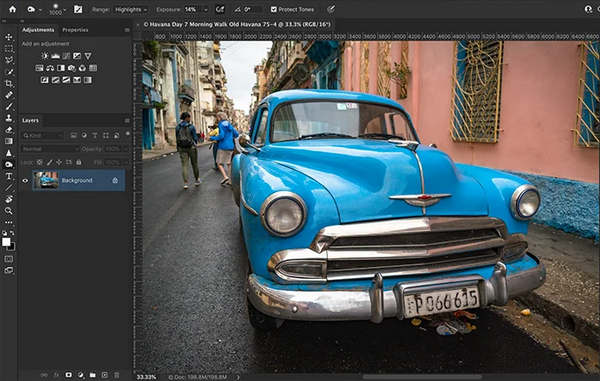The image size is (600, 381).
Task: Toggle type layer filter in Layers
Action: point(95,135)
